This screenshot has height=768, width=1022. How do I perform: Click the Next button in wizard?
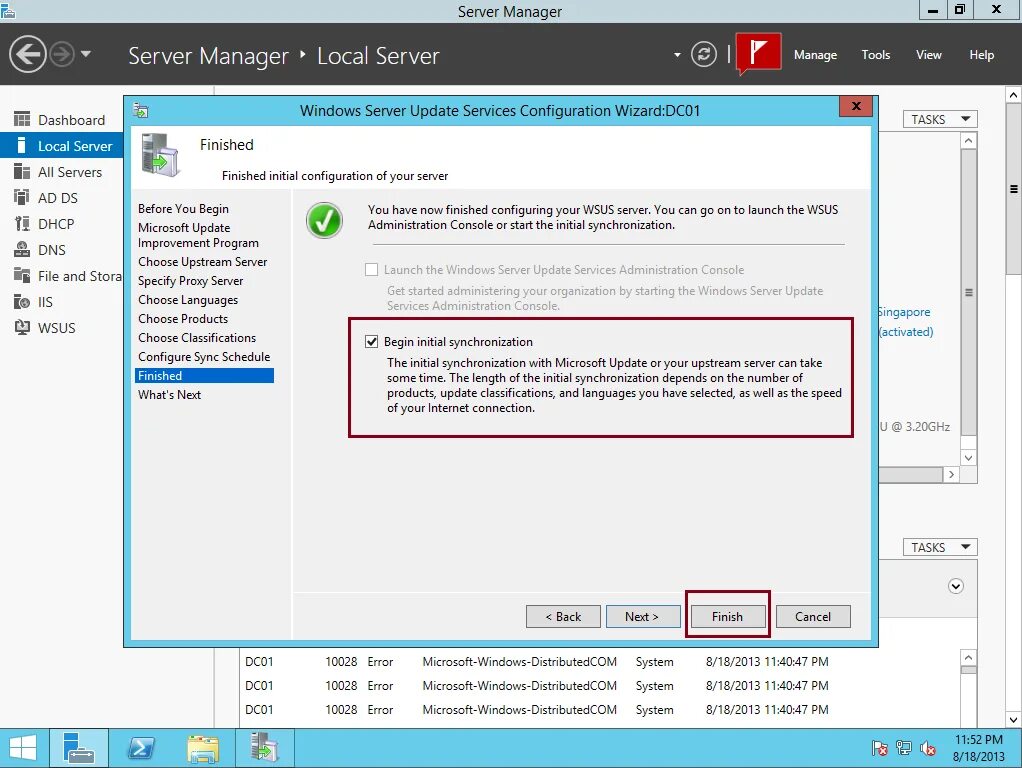pyautogui.click(x=643, y=617)
